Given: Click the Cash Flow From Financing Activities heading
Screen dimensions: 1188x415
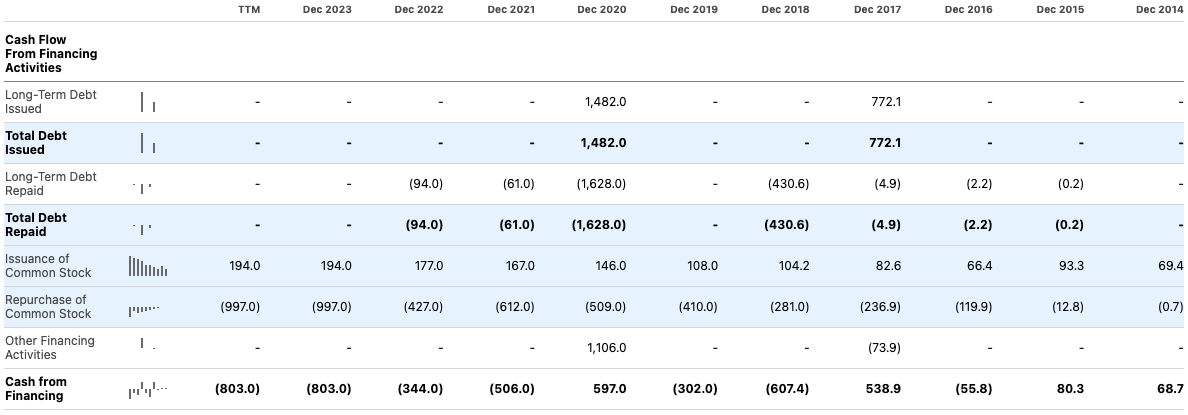Looking at the screenshot, I should pos(51,54).
